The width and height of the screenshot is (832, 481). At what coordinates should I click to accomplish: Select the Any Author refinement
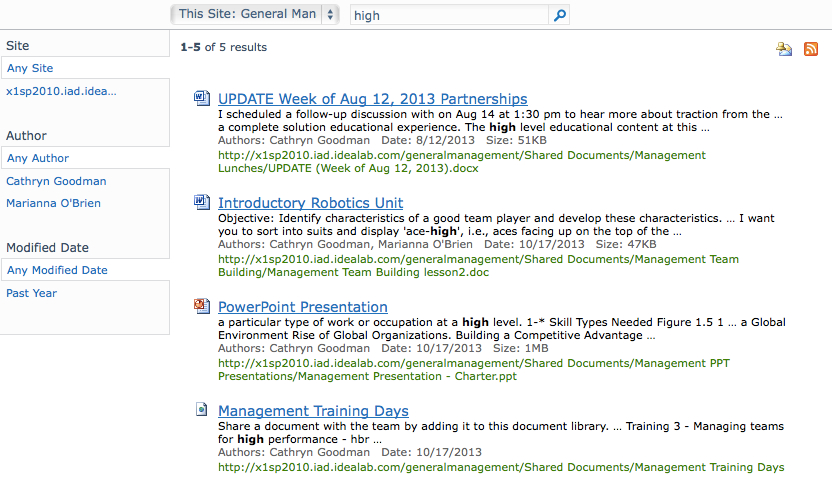click(x=38, y=158)
